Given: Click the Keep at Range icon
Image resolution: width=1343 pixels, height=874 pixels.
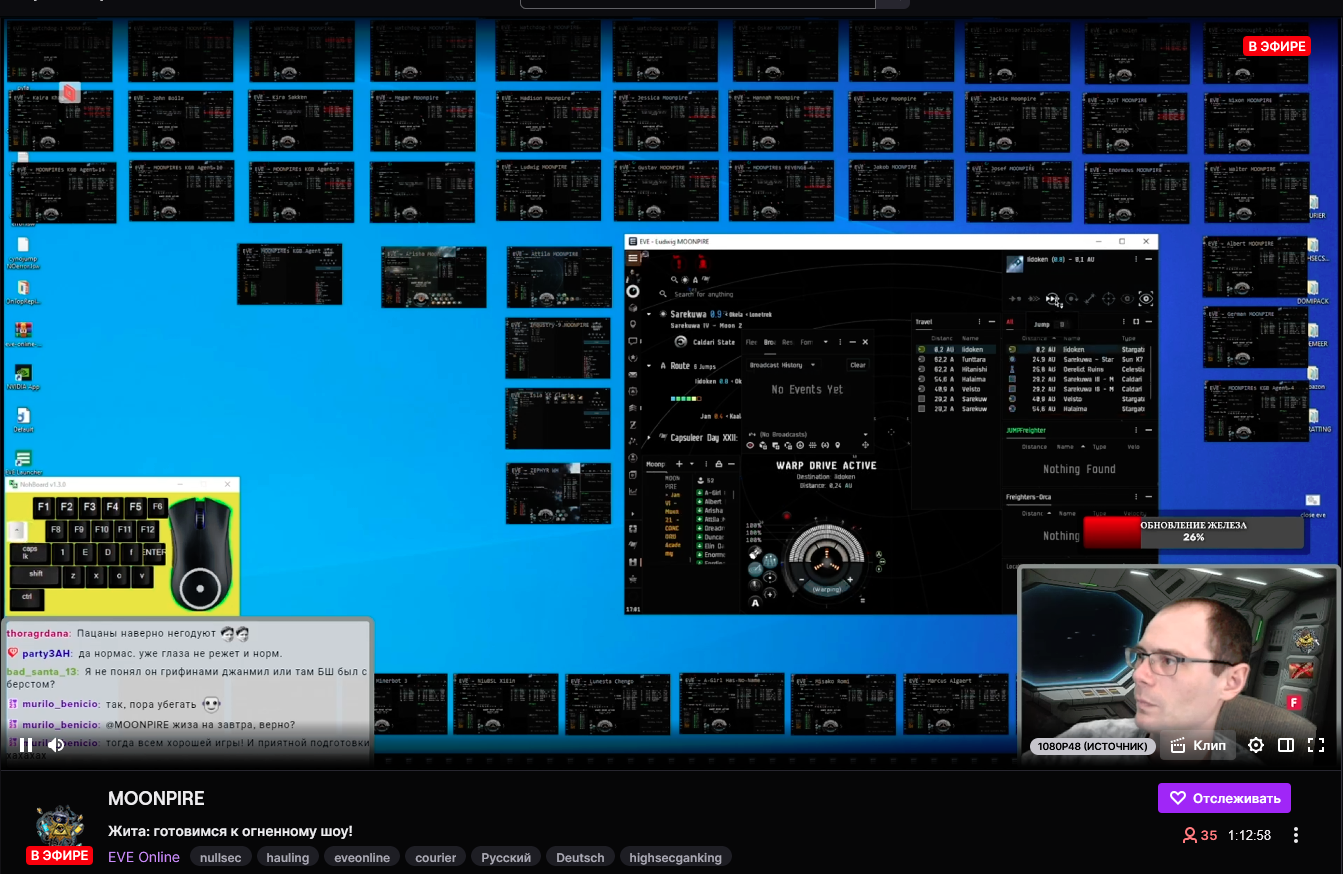Looking at the screenshot, I should (1090, 299).
